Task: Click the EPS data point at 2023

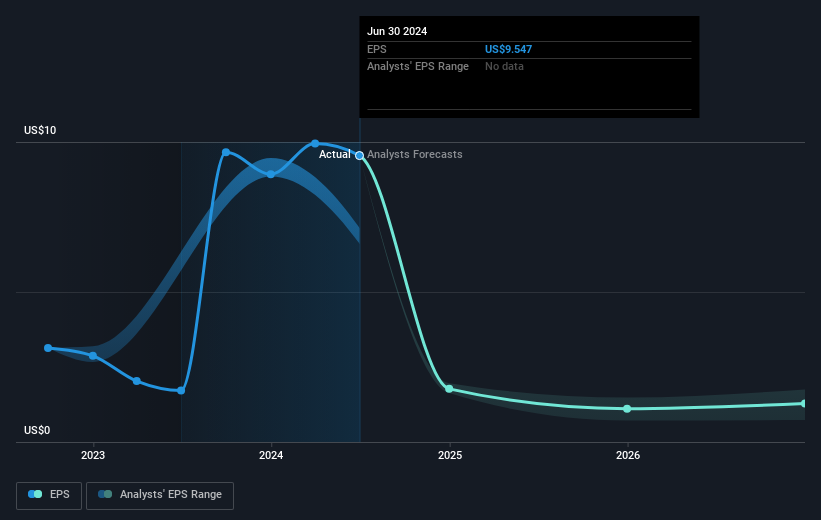Action: [93, 356]
